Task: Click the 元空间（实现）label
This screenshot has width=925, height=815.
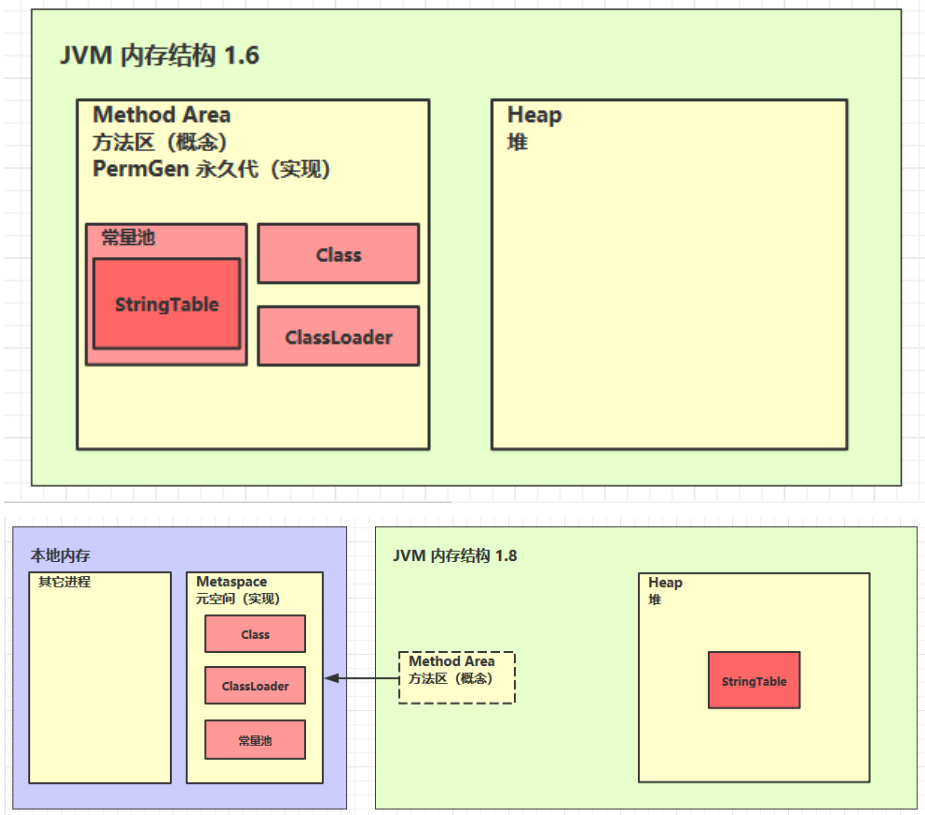Action: tap(237, 599)
